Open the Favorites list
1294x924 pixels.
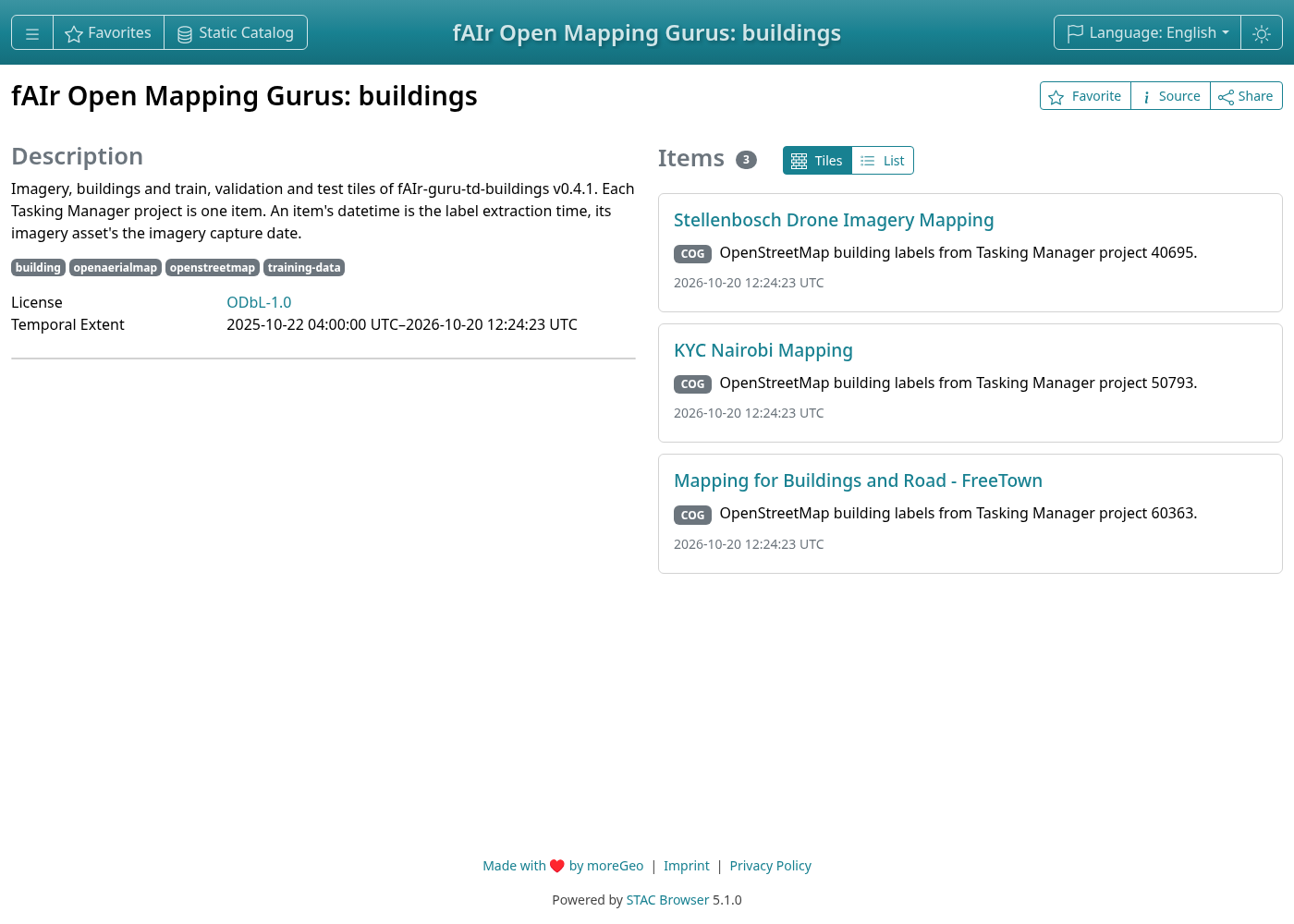[x=108, y=32]
